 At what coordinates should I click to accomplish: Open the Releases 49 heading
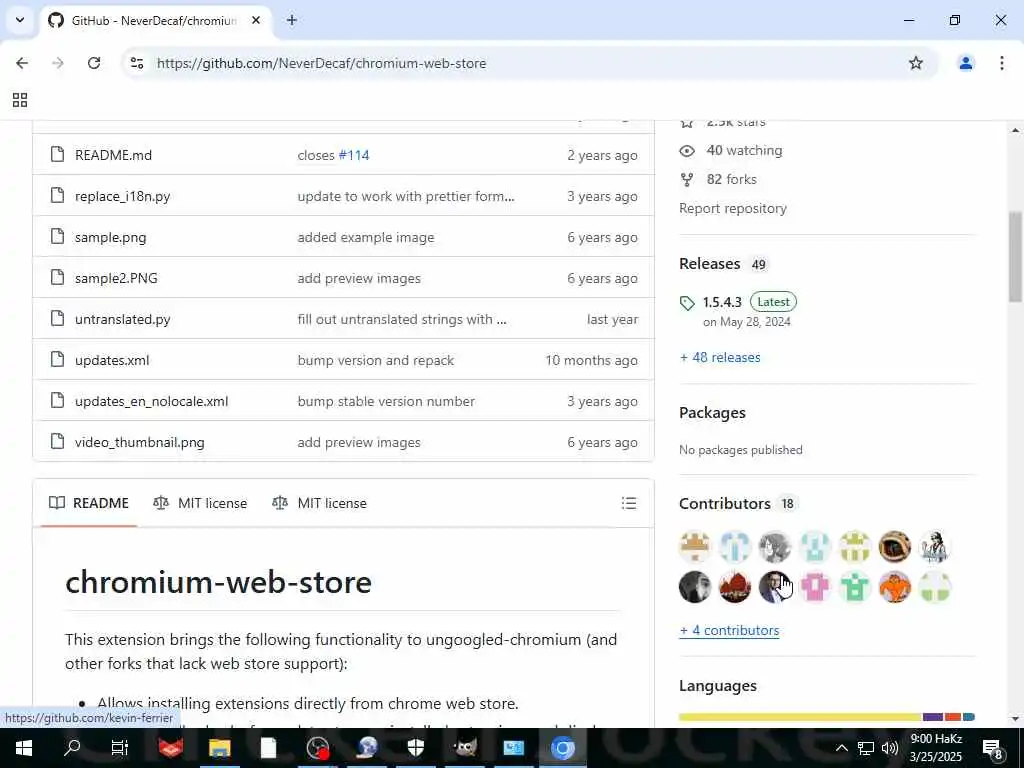click(722, 264)
